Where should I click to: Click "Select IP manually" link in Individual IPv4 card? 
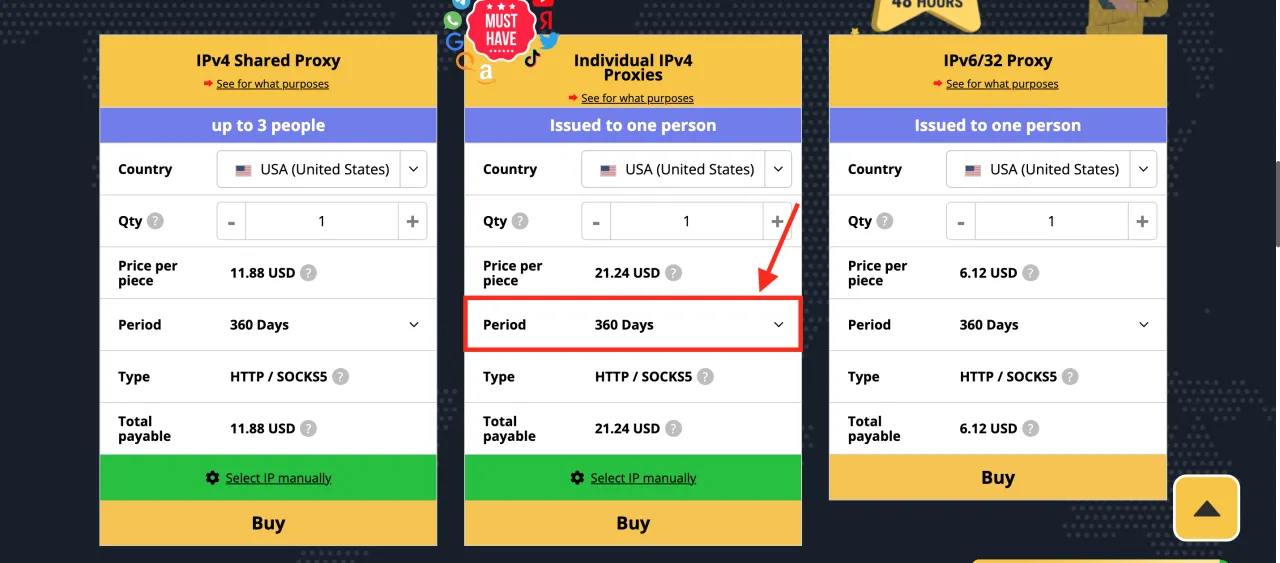pos(643,478)
